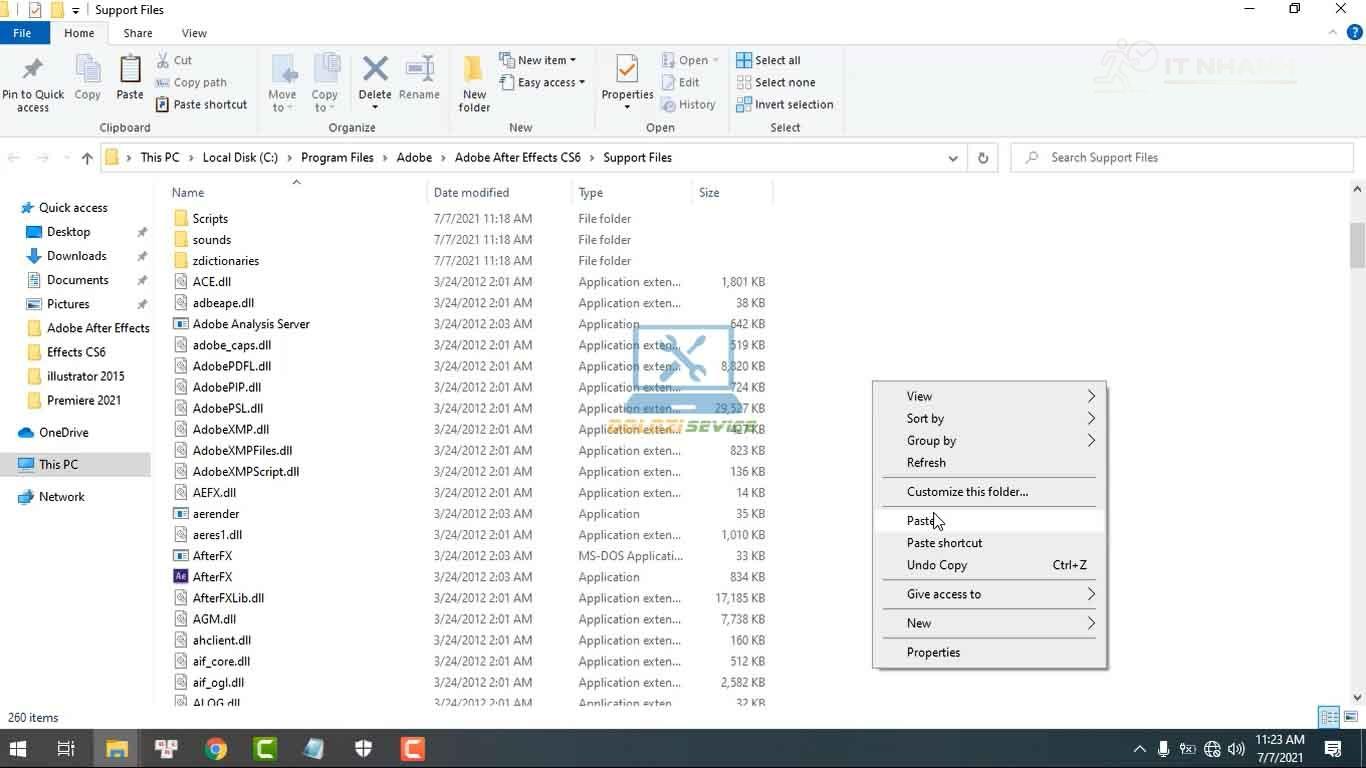Click Program Files in breadcrumb
1366x768 pixels.
[337, 158]
